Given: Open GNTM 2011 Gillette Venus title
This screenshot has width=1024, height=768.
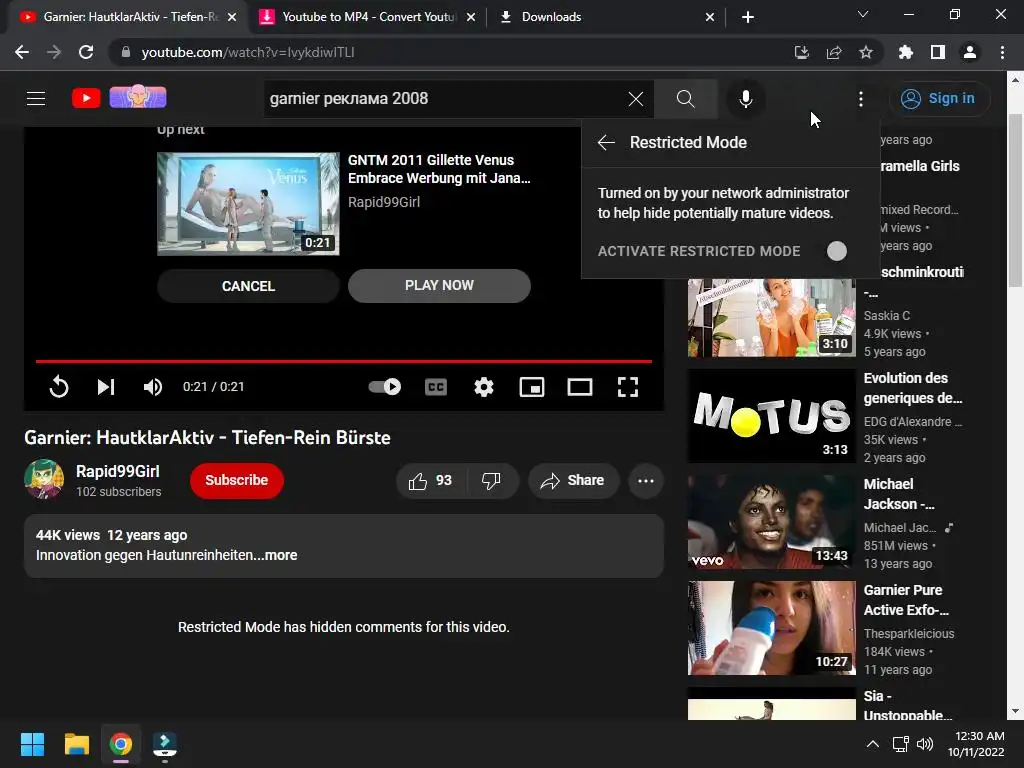Looking at the screenshot, I should coord(439,169).
